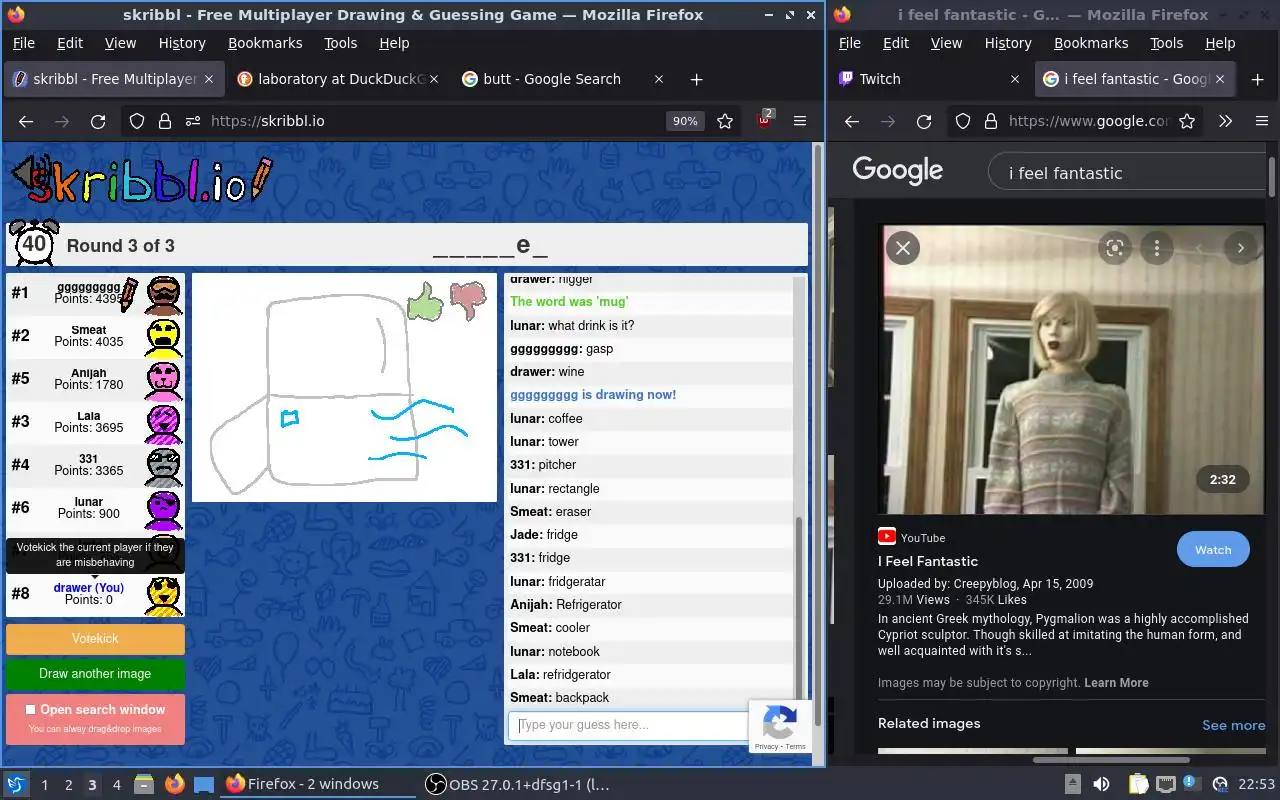Click the thumbs up like icon on the drawing

(425, 301)
